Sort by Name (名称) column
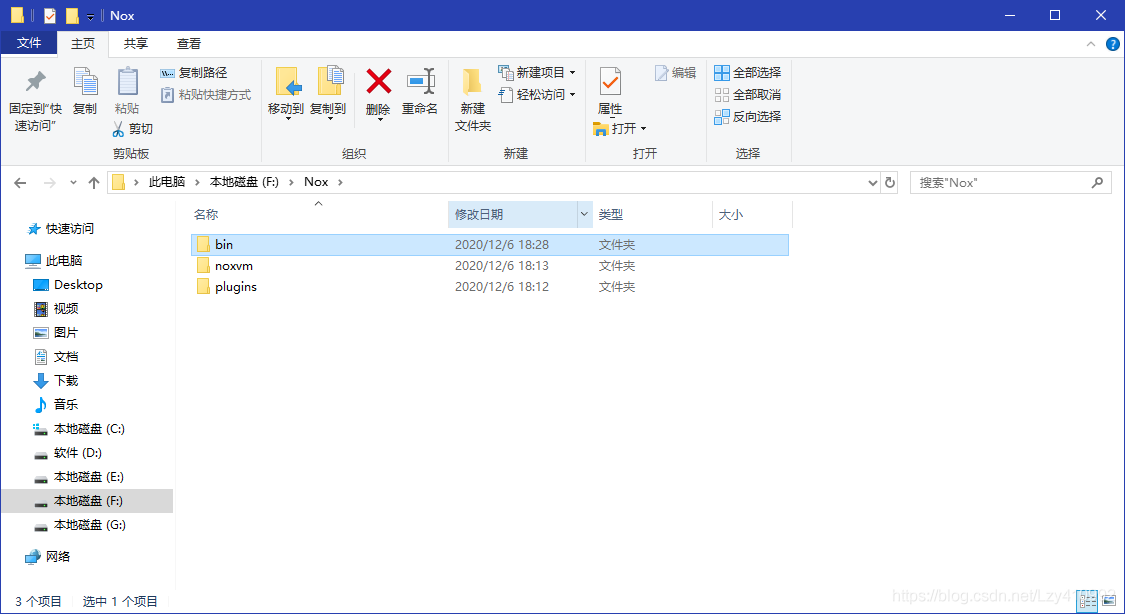1125x614 pixels. click(319, 214)
